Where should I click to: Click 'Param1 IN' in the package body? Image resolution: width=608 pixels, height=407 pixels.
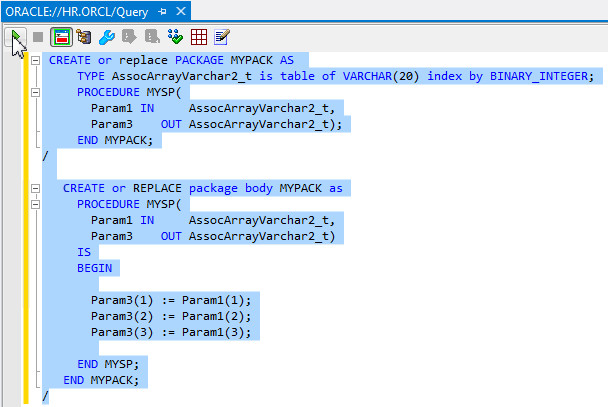123,220
